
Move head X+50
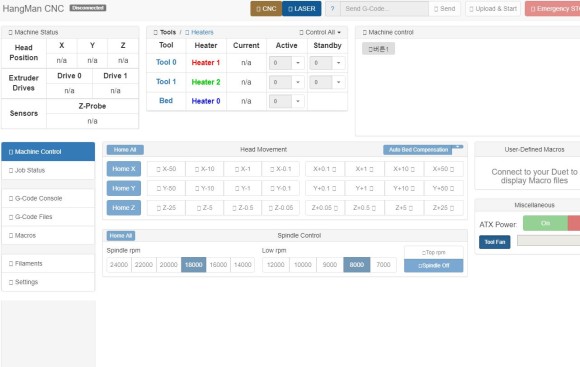click(x=443, y=169)
